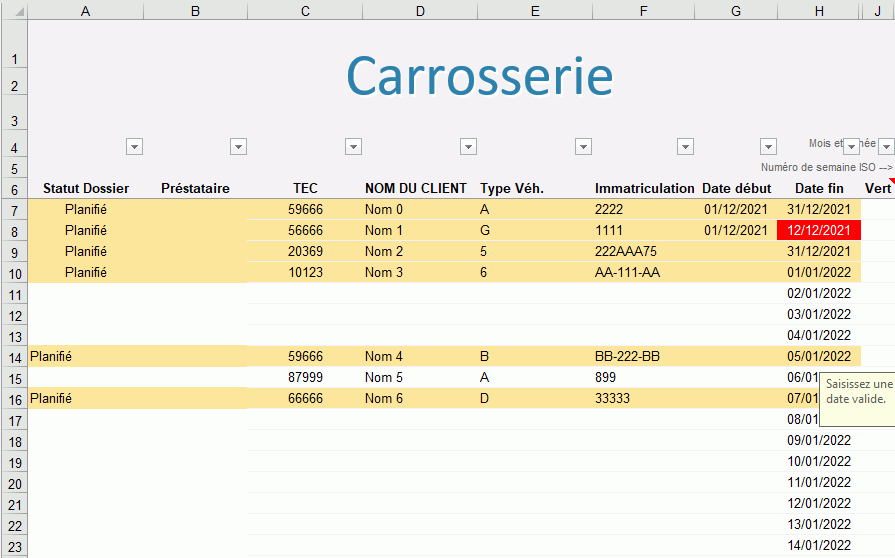Viewport: 895px width, 558px height.
Task: Open the Préstataire column filter dropdown
Action: 238,147
